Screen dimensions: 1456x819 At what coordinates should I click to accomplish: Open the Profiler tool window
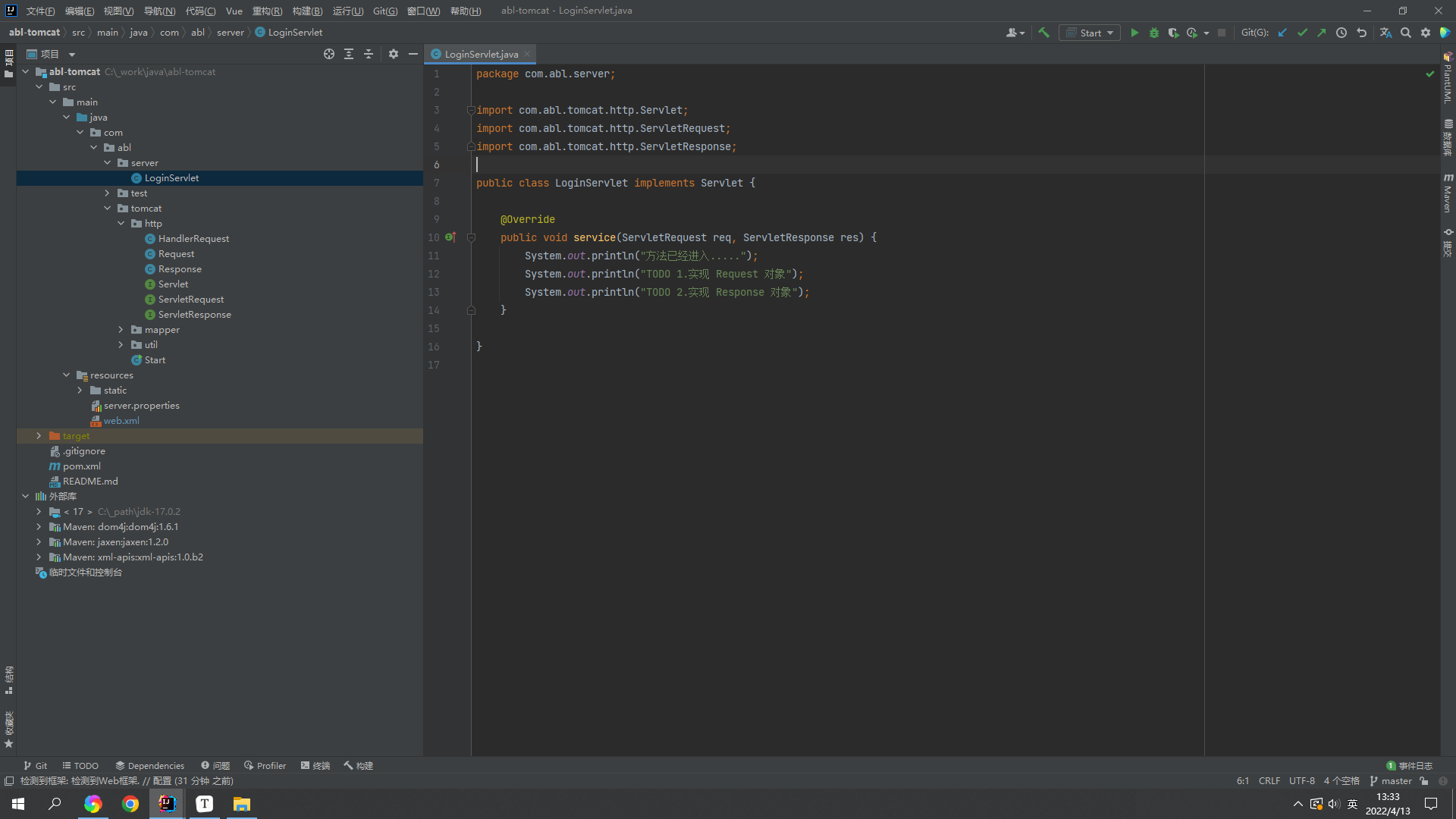click(265, 765)
